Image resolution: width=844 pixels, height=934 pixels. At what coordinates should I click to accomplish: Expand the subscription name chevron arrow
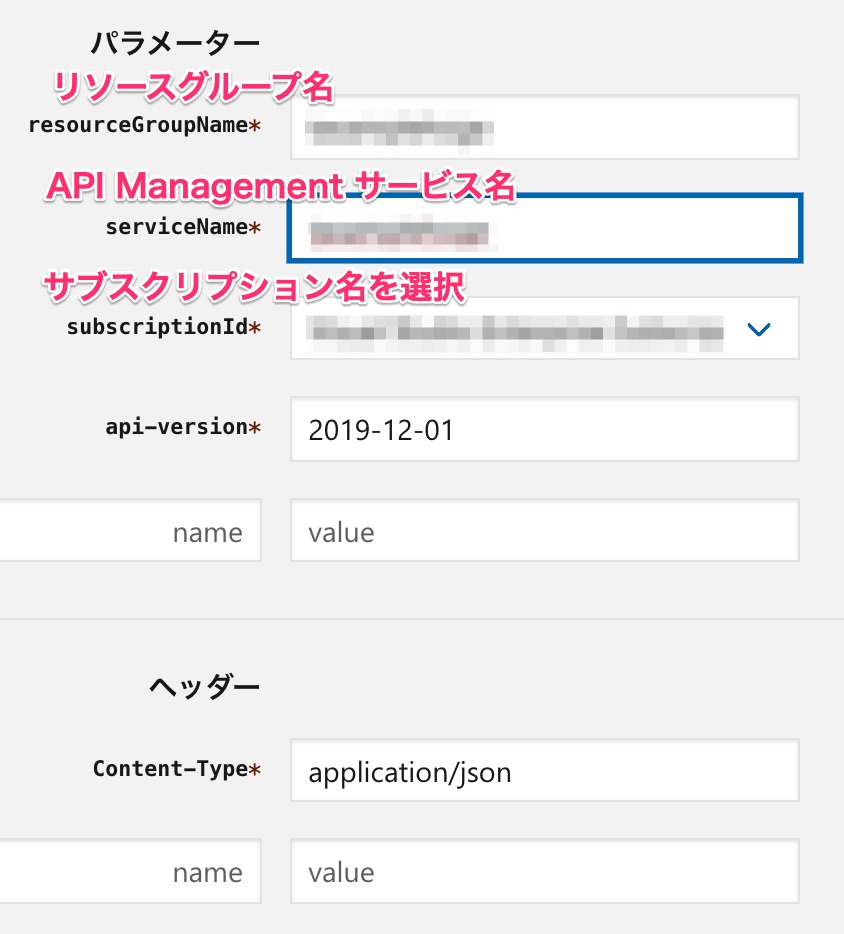759,328
